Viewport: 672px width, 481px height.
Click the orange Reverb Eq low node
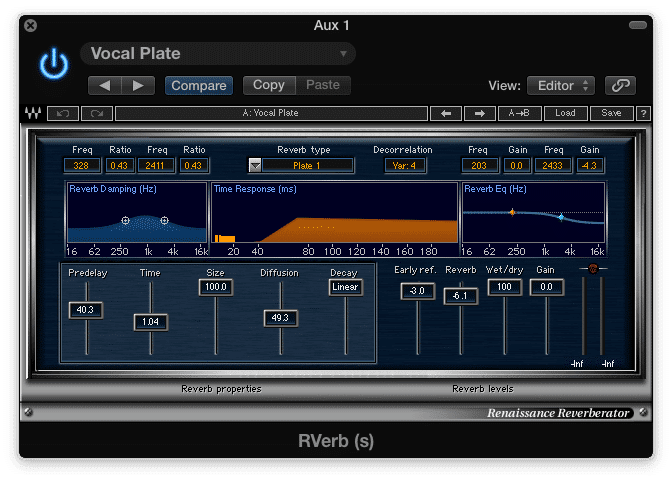[x=512, y=212]
